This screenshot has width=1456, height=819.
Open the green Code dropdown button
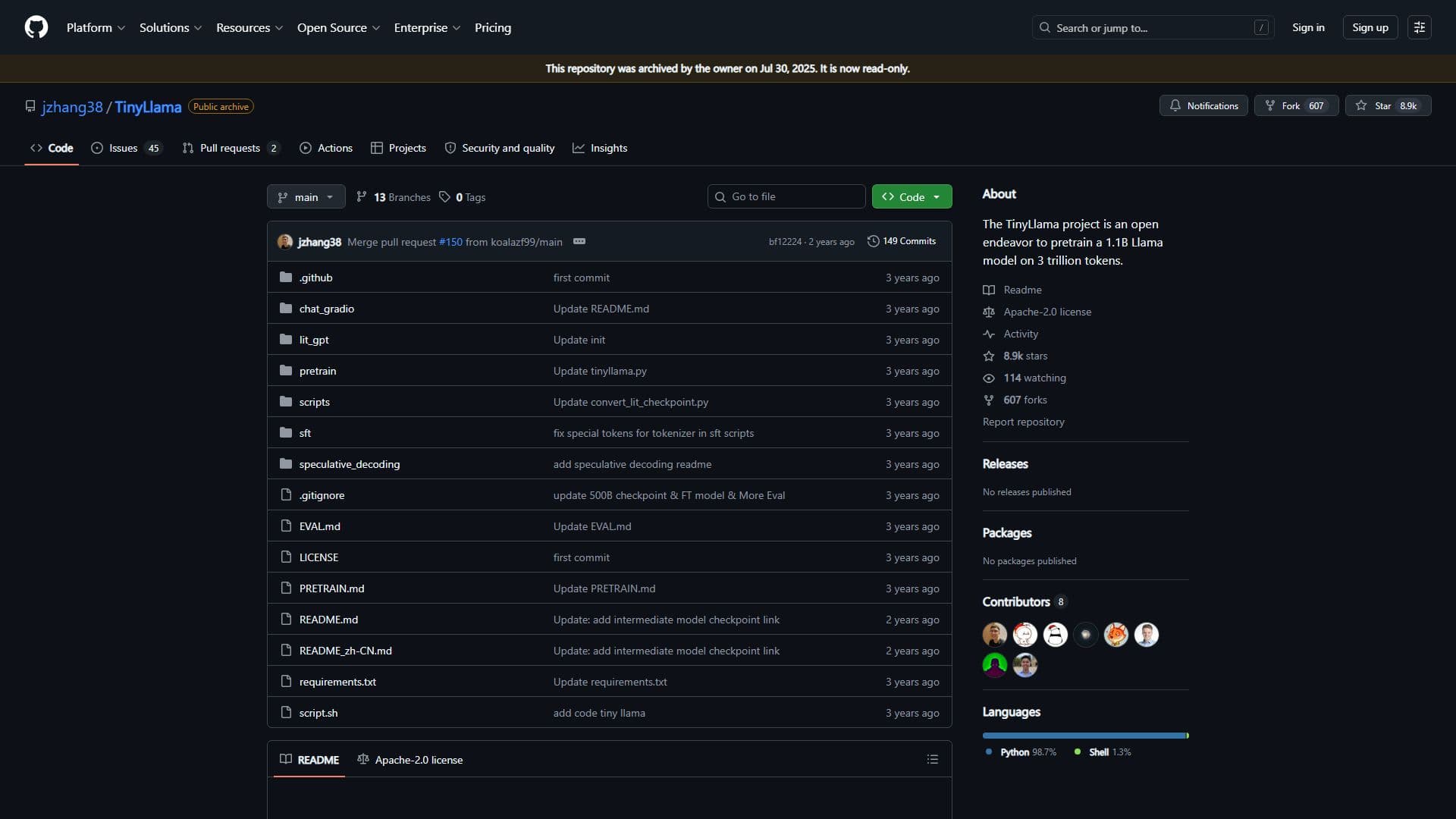click(x=912, y=196)
